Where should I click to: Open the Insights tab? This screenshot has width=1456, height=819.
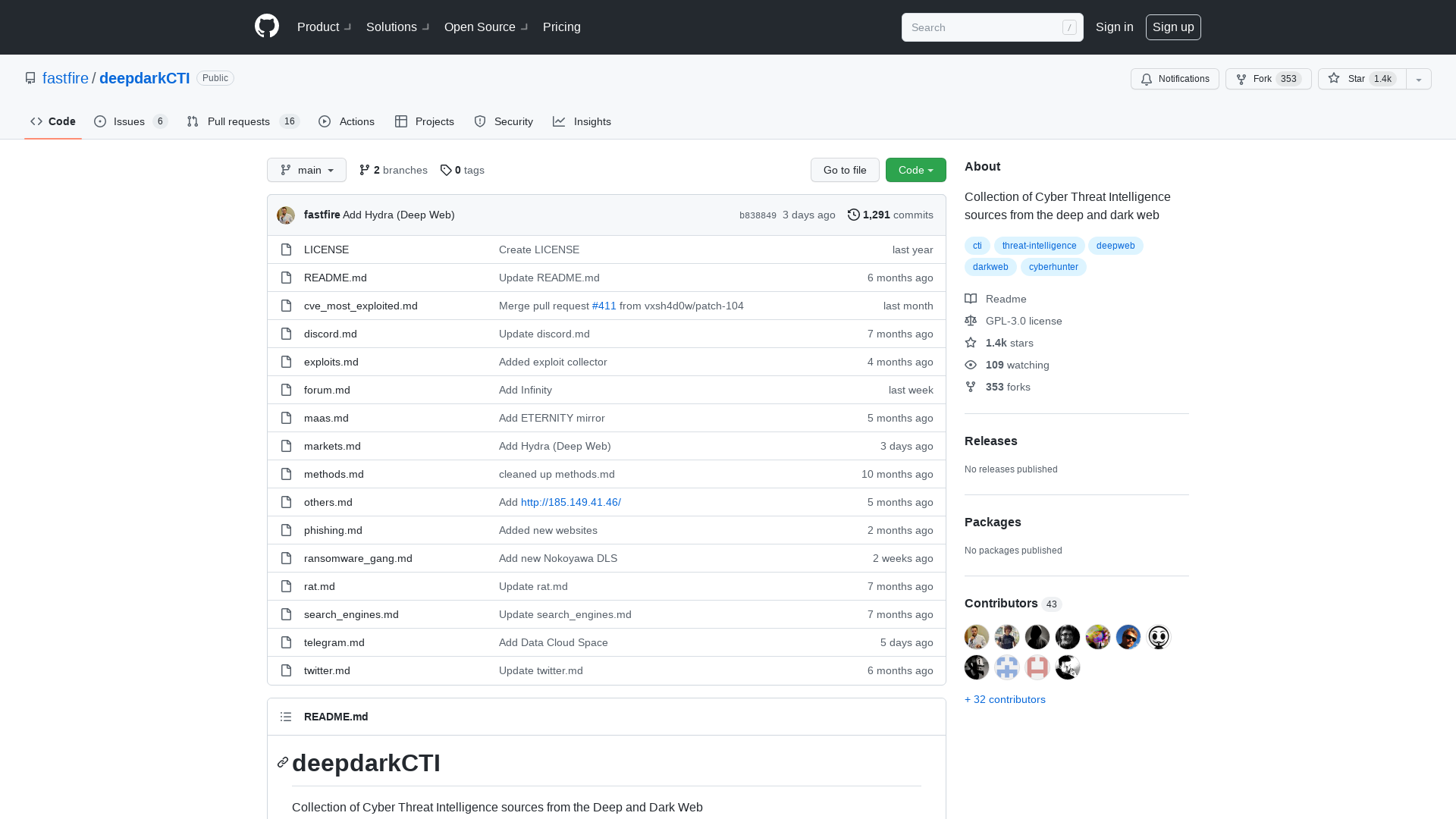[x=582, y=121]
